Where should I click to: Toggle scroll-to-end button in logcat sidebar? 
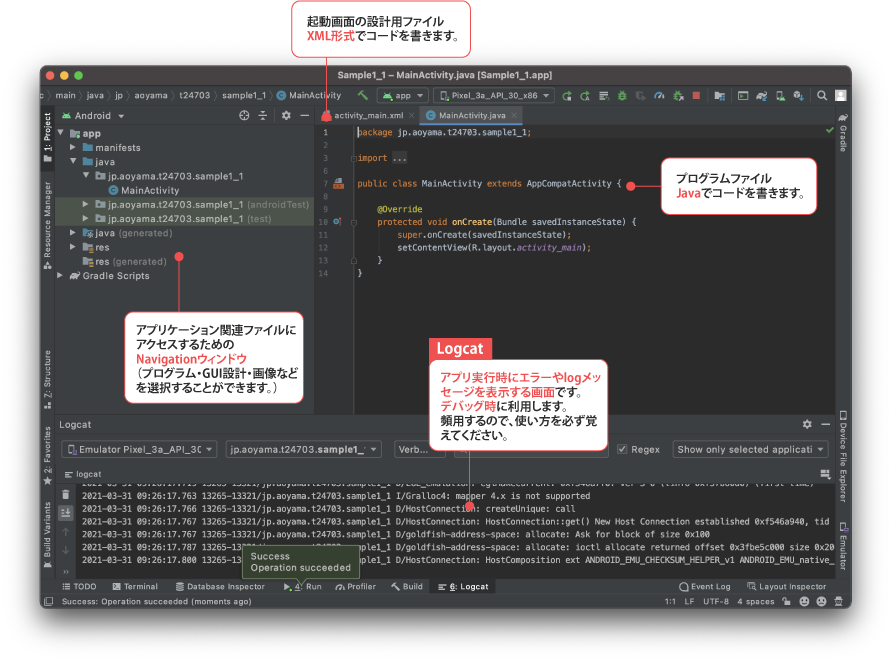click(x=66, y=513)
